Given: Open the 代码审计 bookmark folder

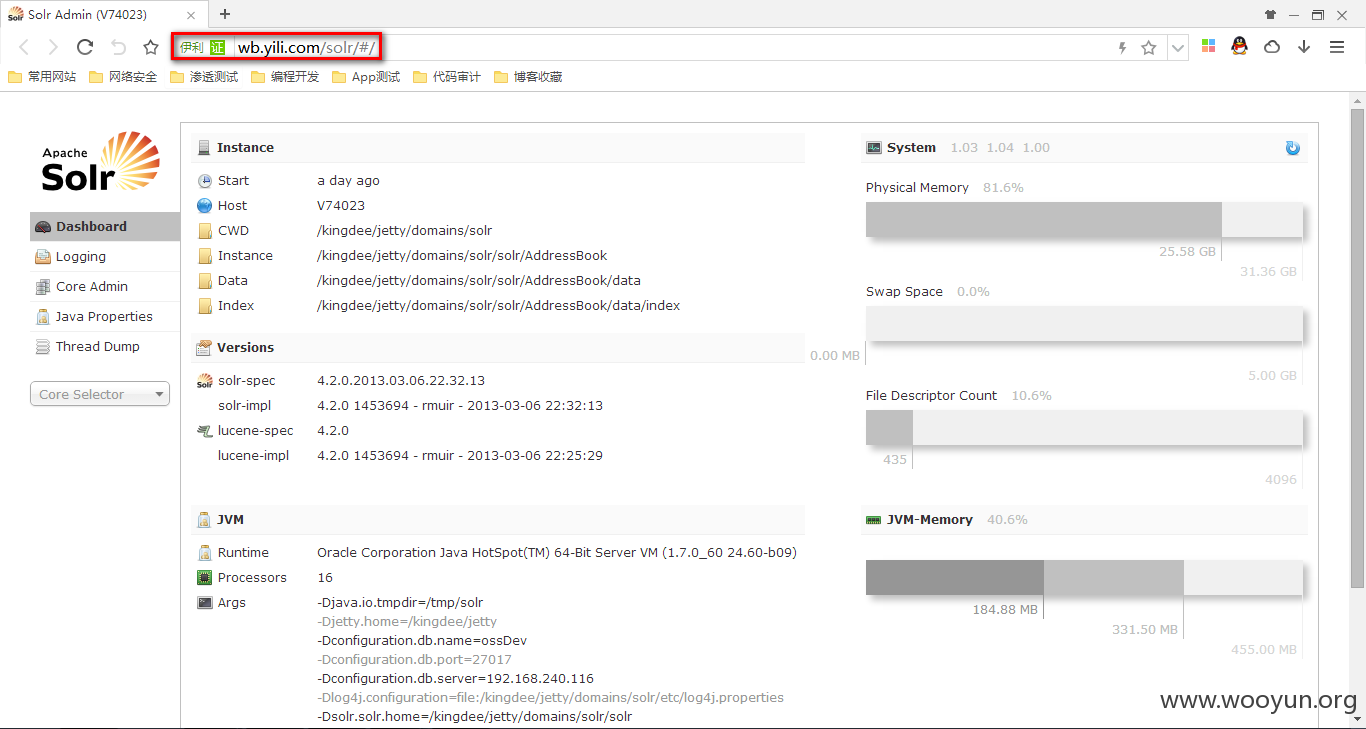Looking at the screenshot, I should pyautogui.click(x=447, y=77).
